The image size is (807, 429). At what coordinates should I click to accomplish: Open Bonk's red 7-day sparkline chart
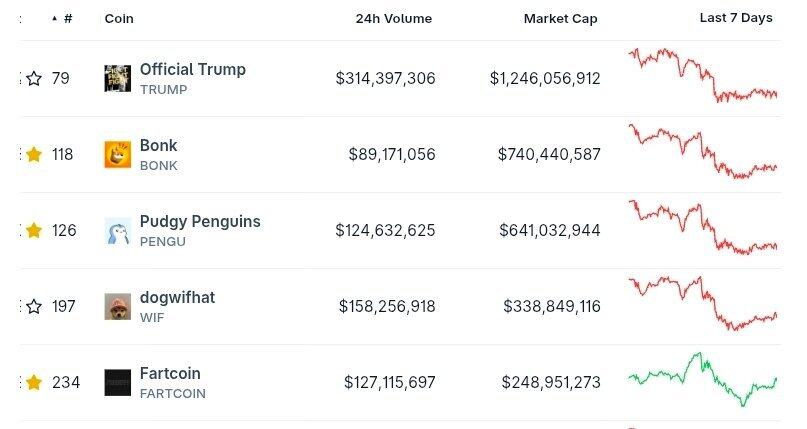click(x=702, y=152)
